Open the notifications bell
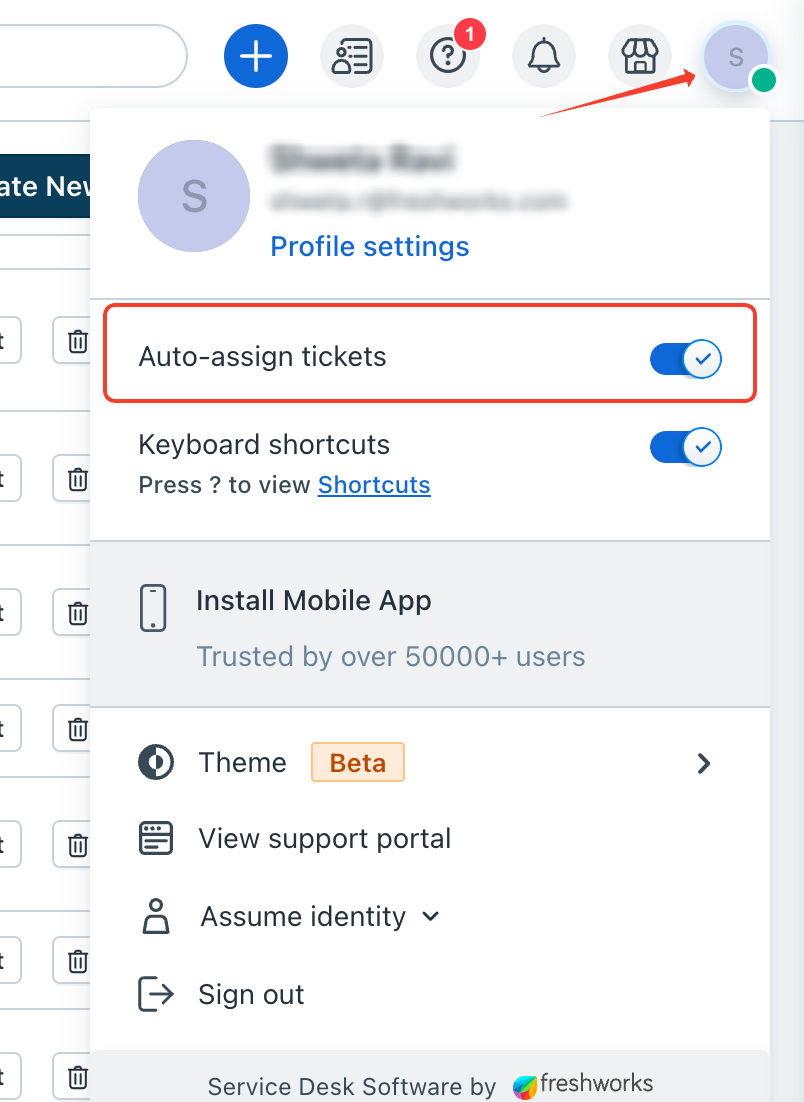 pos(544,56)
